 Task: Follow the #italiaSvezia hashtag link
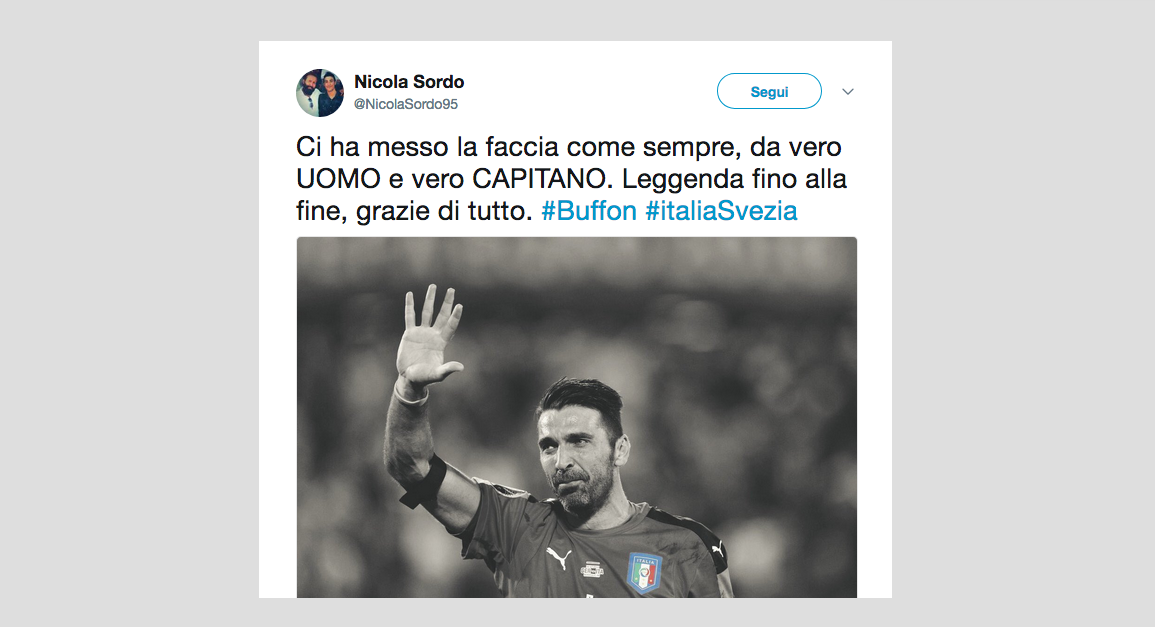[x=721, y=211]
